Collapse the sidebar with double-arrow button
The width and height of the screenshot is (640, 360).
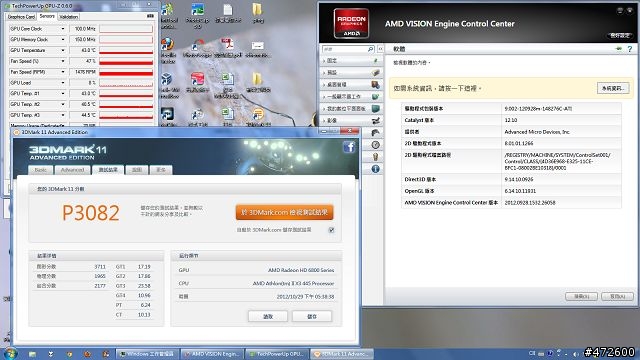[380, 49]
